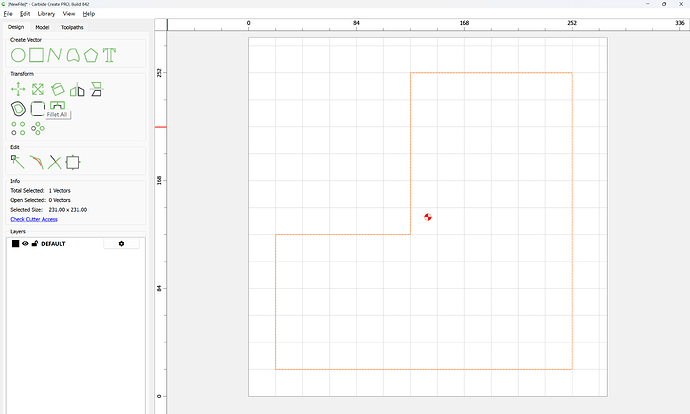The image size is (690, 414).
Task: Select the red and green X tool in the Edit group
Action: point(55,162)
